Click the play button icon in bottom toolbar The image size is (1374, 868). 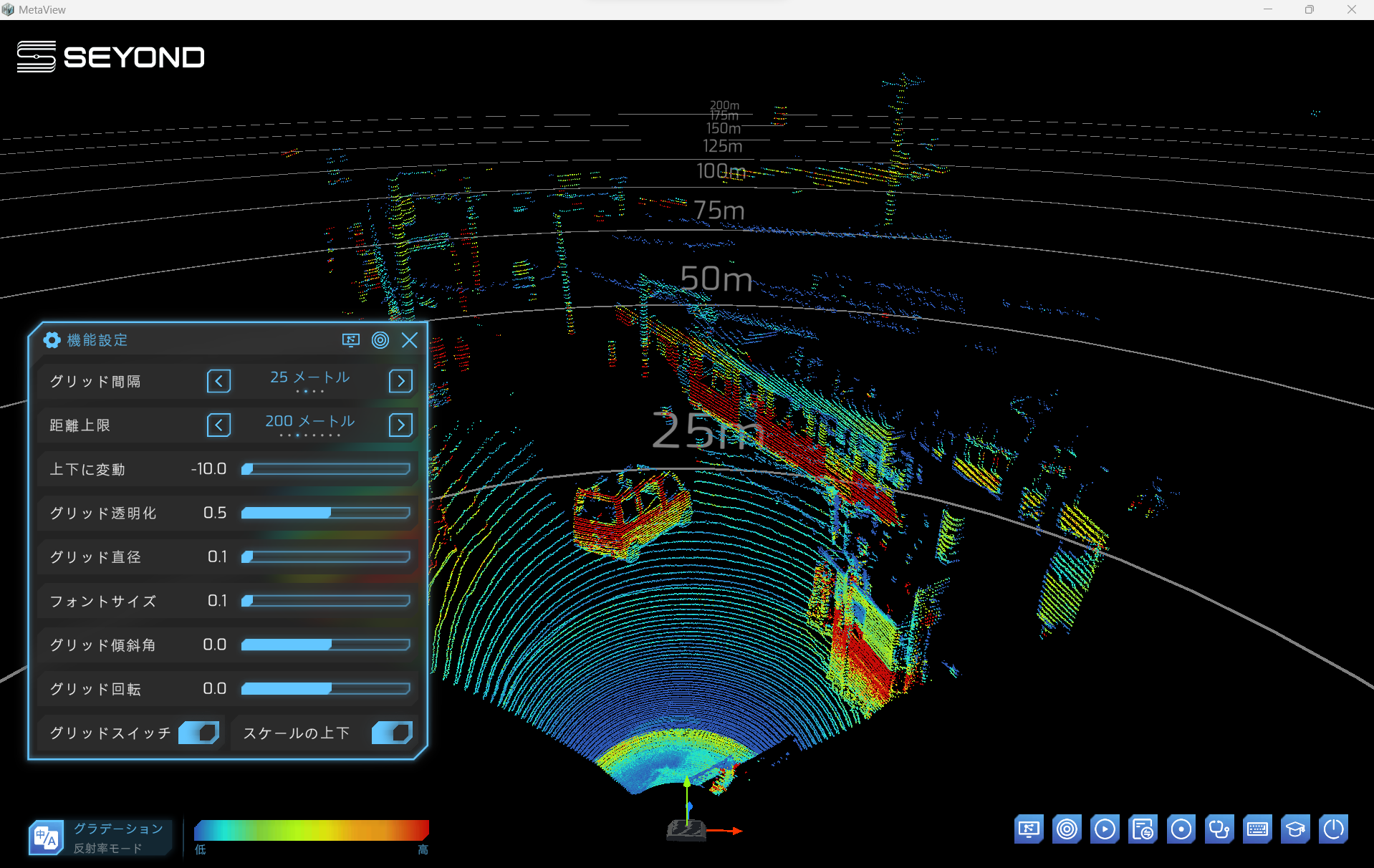point(1105,829)
